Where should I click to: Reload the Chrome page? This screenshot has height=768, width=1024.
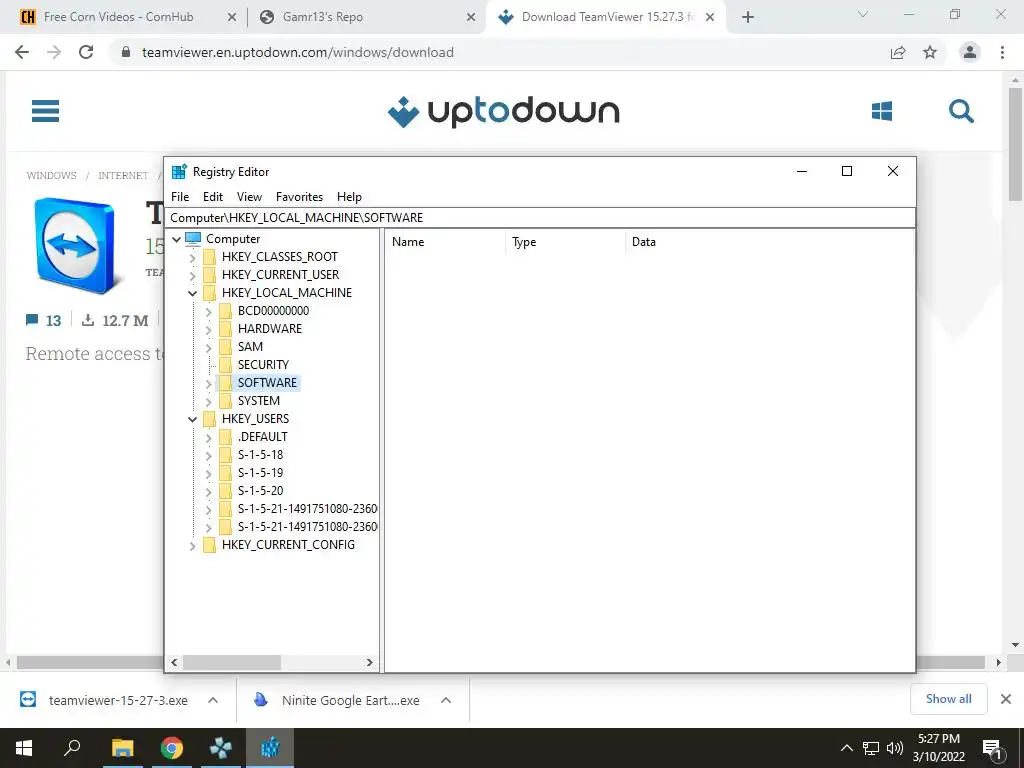tap(86, 52)
